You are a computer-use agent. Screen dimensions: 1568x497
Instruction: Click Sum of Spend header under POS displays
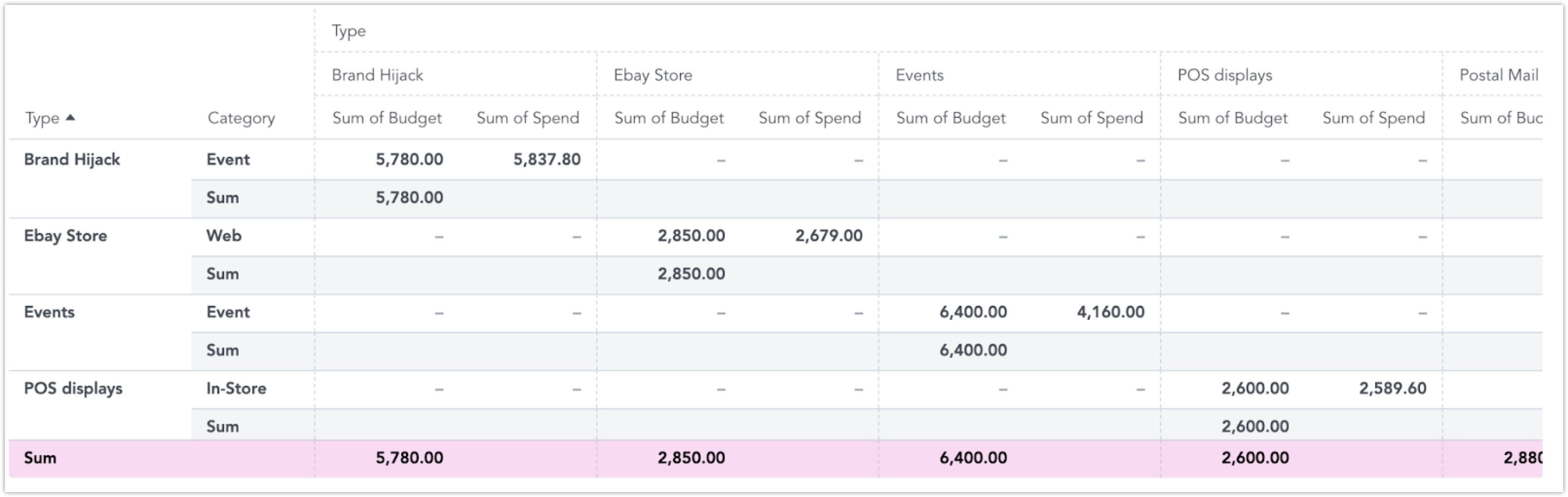(1373, 118)
